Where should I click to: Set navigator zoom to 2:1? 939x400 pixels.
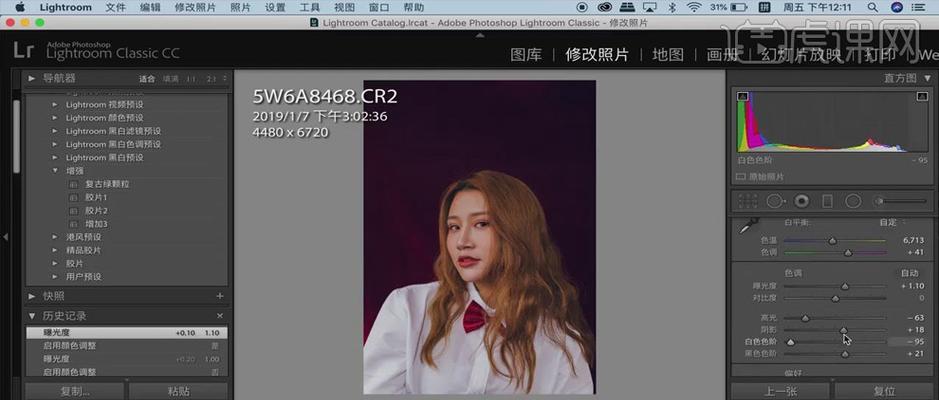(x=211, y=79)
